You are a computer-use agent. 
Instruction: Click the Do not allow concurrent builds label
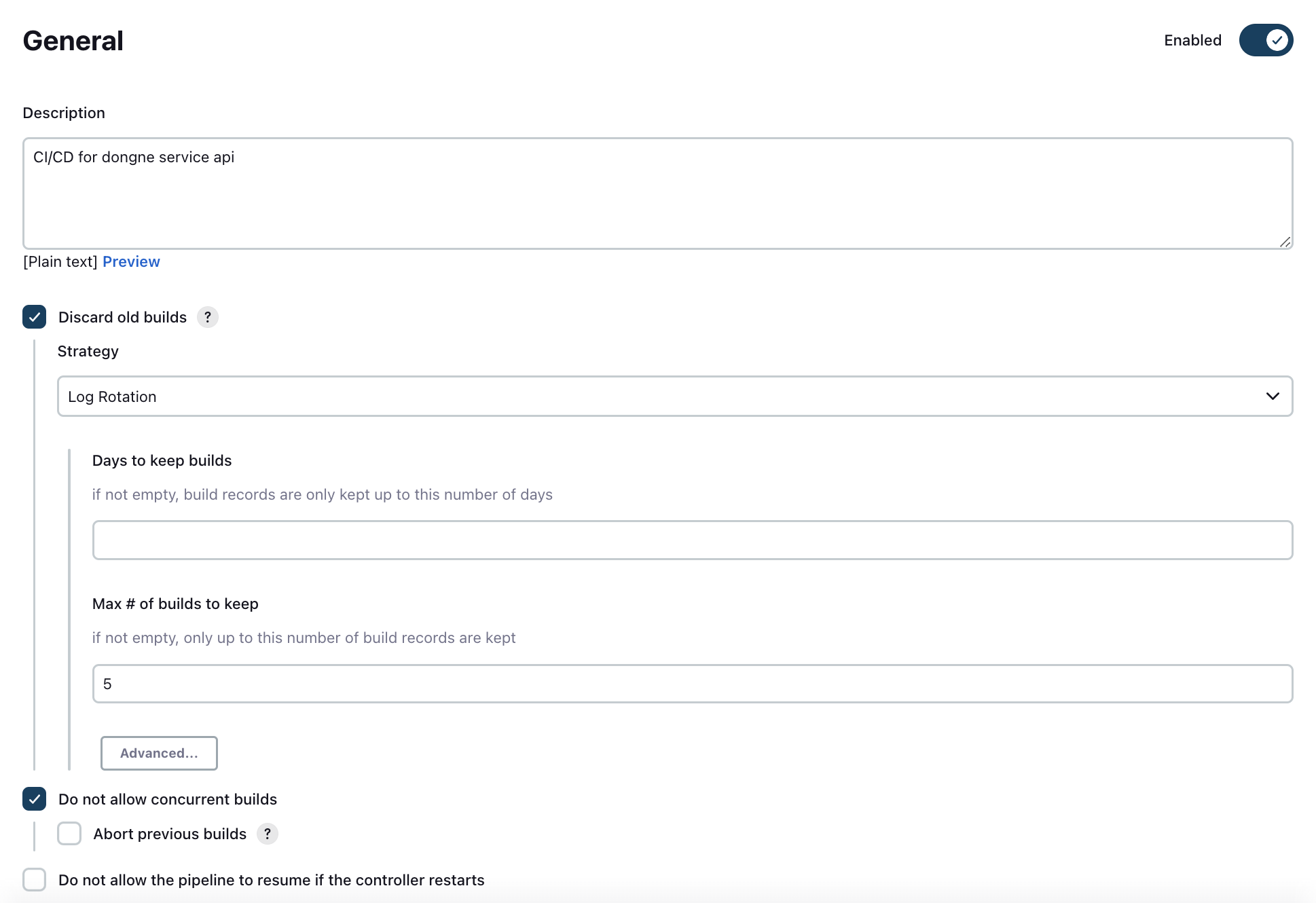pos(168,799)
